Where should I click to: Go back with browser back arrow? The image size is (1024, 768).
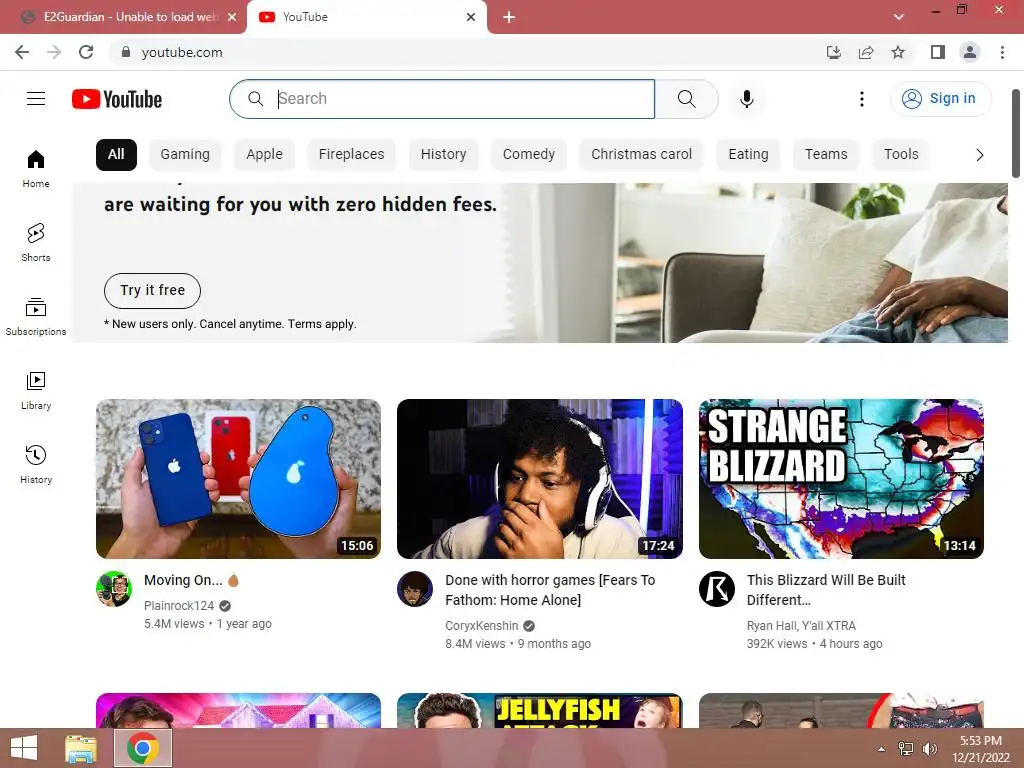[22, 52]
